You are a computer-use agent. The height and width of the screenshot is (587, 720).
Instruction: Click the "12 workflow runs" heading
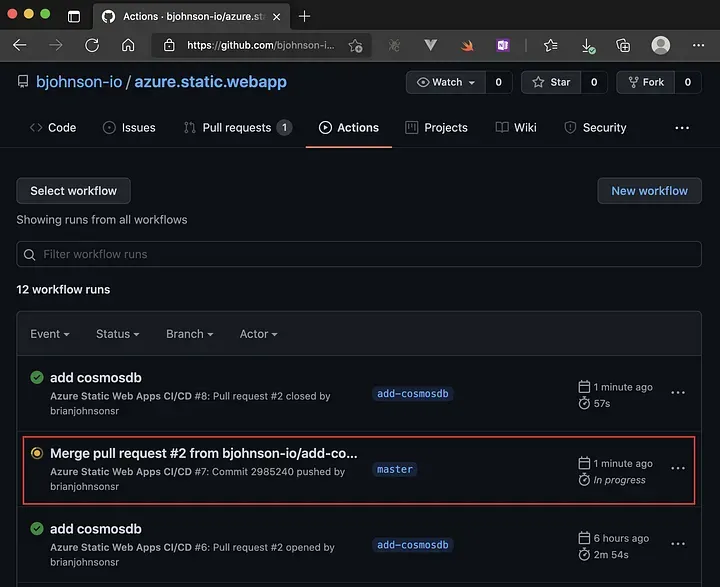pos(63,289)
